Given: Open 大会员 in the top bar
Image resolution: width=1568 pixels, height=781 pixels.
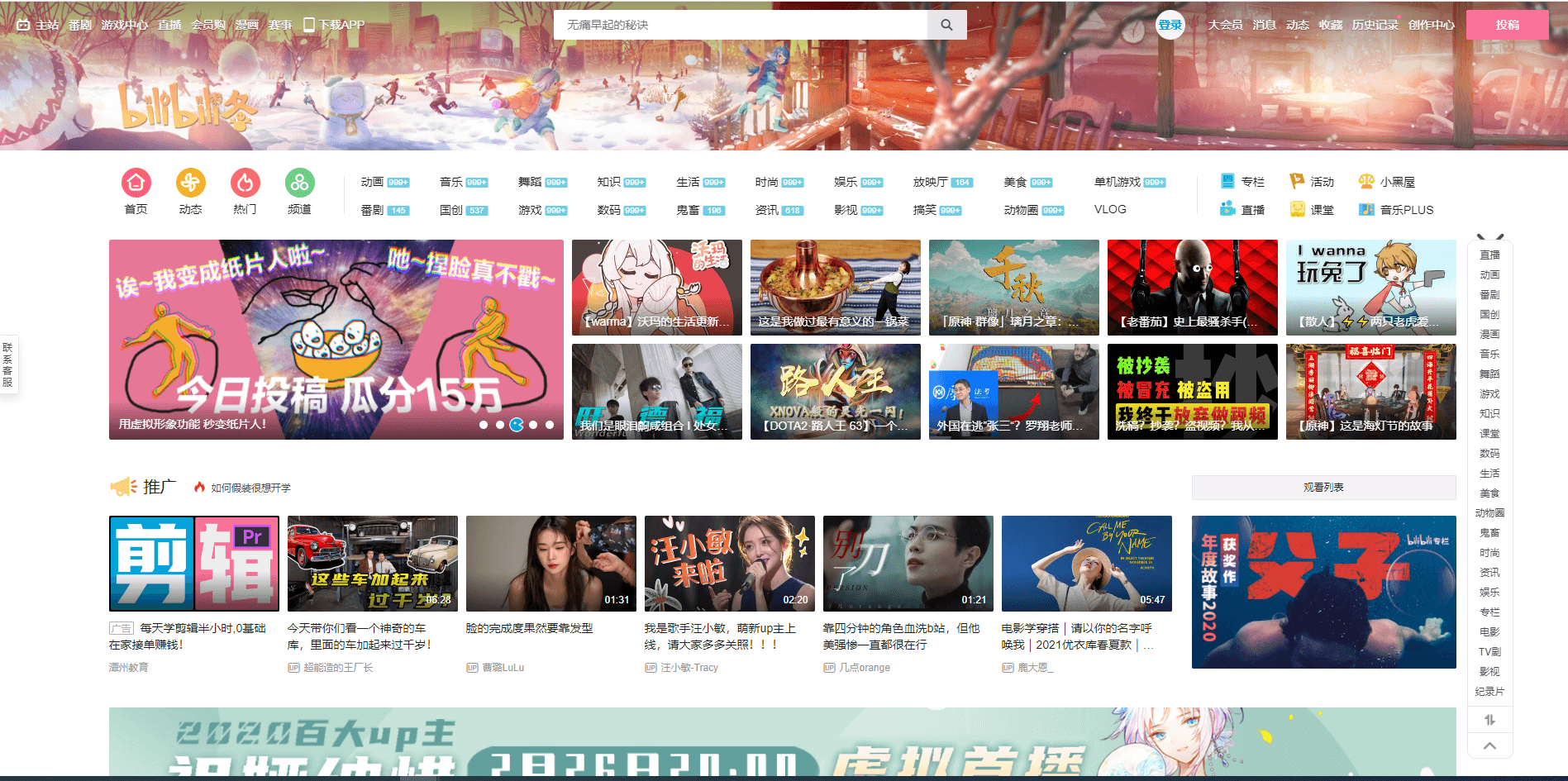Looking at the screenshot, I should 1226,25.
